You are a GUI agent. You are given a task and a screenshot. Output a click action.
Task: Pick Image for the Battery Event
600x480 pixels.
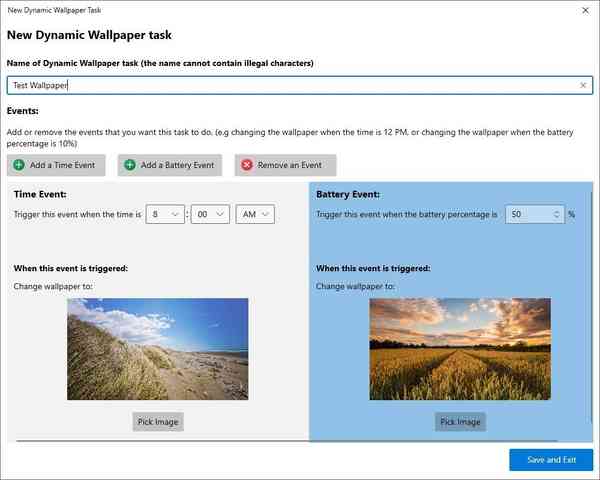click(x=460, y=422)
